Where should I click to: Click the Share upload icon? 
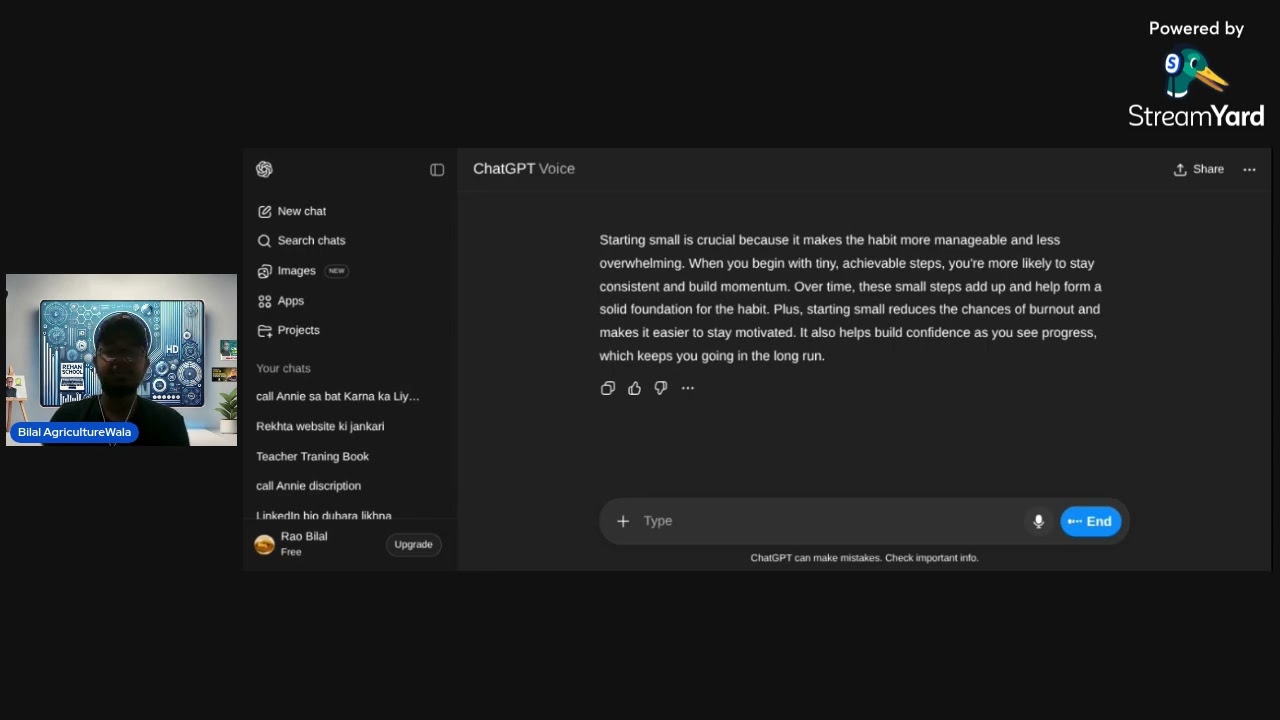click(1180, 170)
